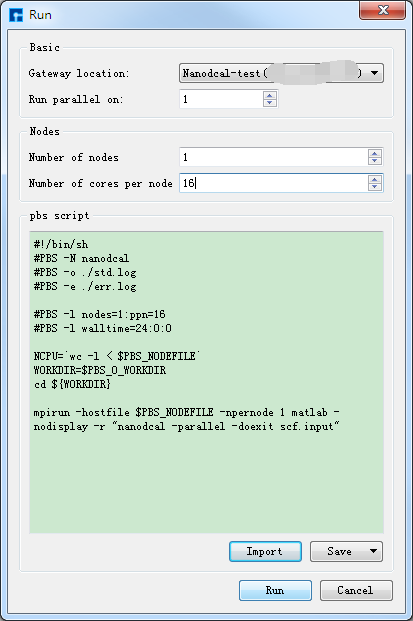Viewport: 413px width, 621px height.
Task: Decrease the Run parallel on value
Action: (270, 103)
